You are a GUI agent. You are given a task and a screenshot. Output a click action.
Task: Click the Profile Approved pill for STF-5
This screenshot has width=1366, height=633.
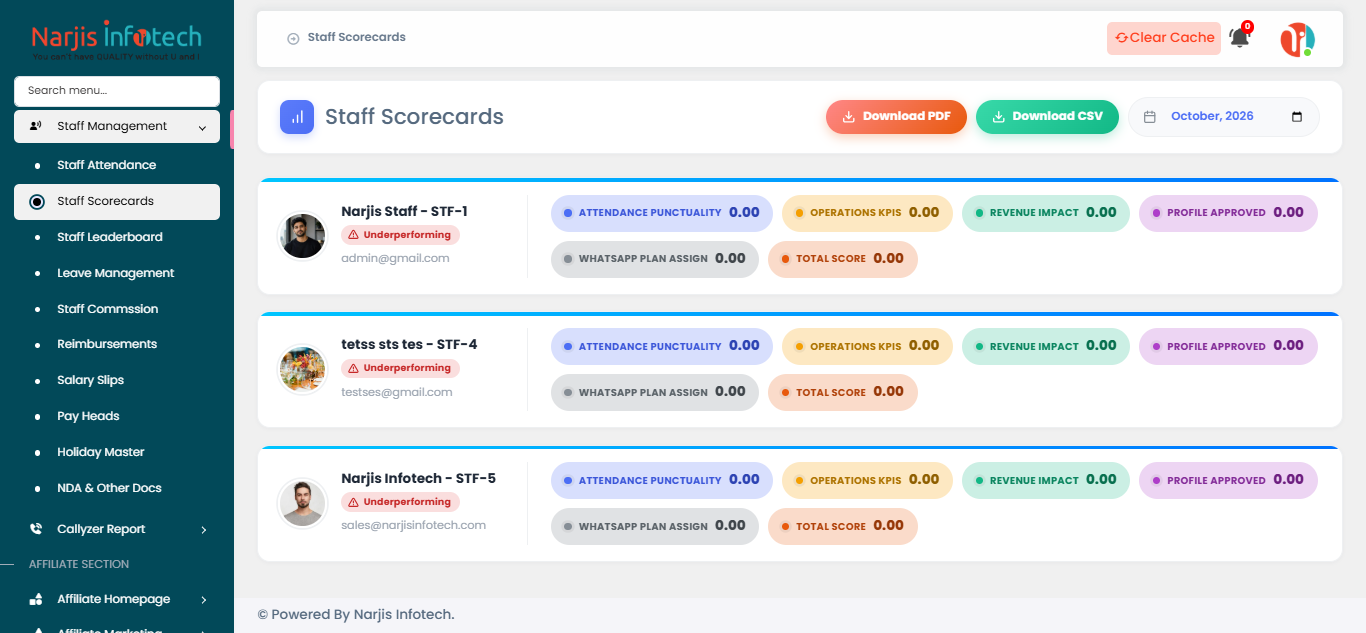[1228, 480]
